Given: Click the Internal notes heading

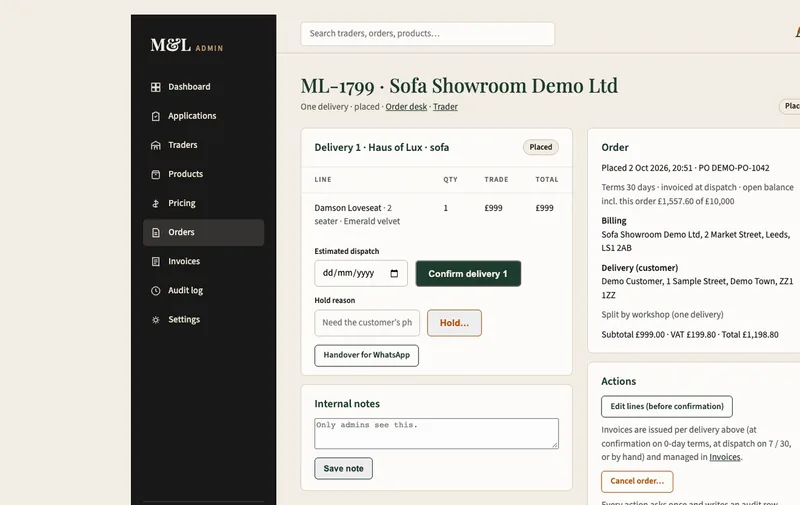Looking at the screenshot, I should tap(347, 404).
